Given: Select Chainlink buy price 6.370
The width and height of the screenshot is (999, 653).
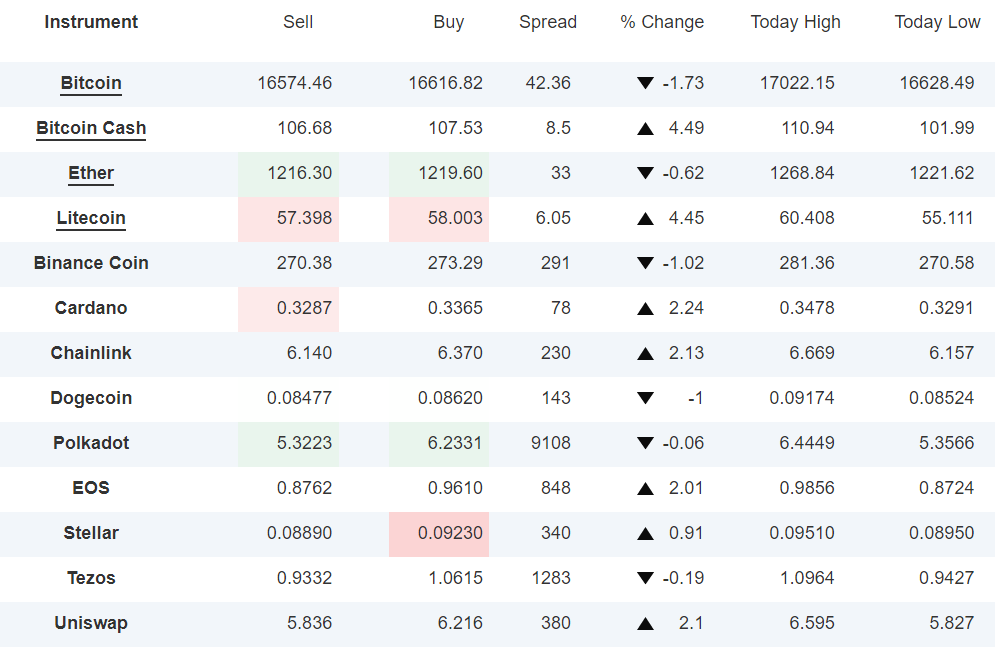Looking at the screenshot, I should pyautogui.click(x=460, y=353).
